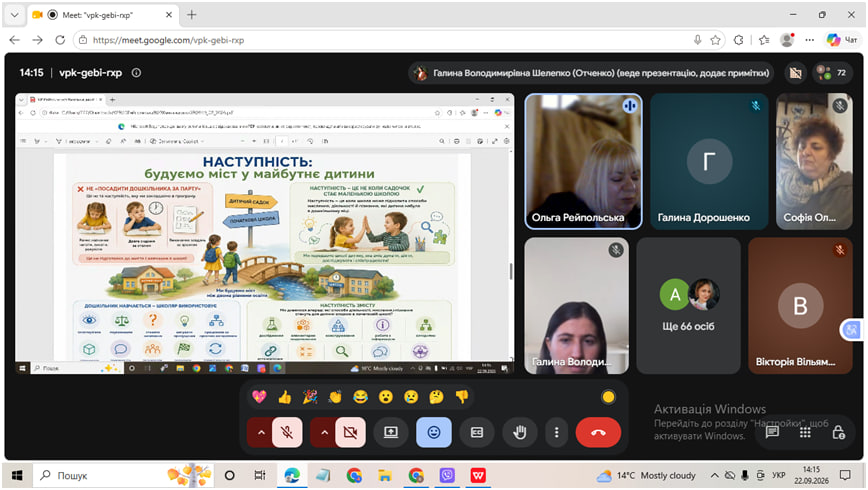Select Галина Дорошенко participant tile
The width and height of the screenshot is (868, 490).
click(x=709, y=161)
